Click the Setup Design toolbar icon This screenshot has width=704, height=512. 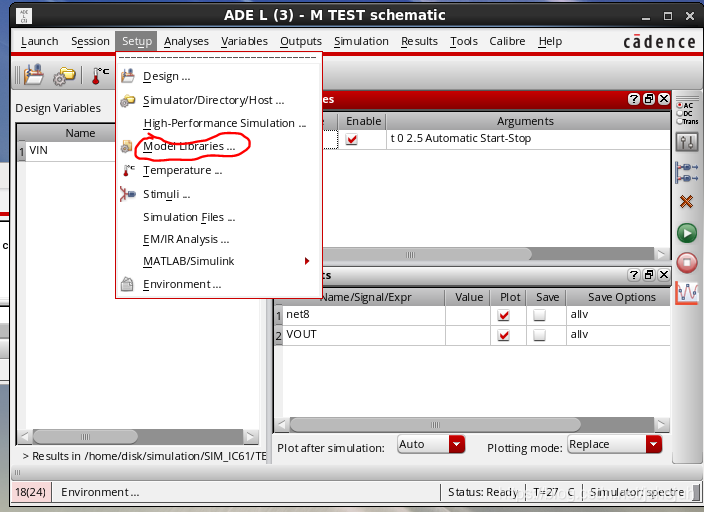point(34,75)
